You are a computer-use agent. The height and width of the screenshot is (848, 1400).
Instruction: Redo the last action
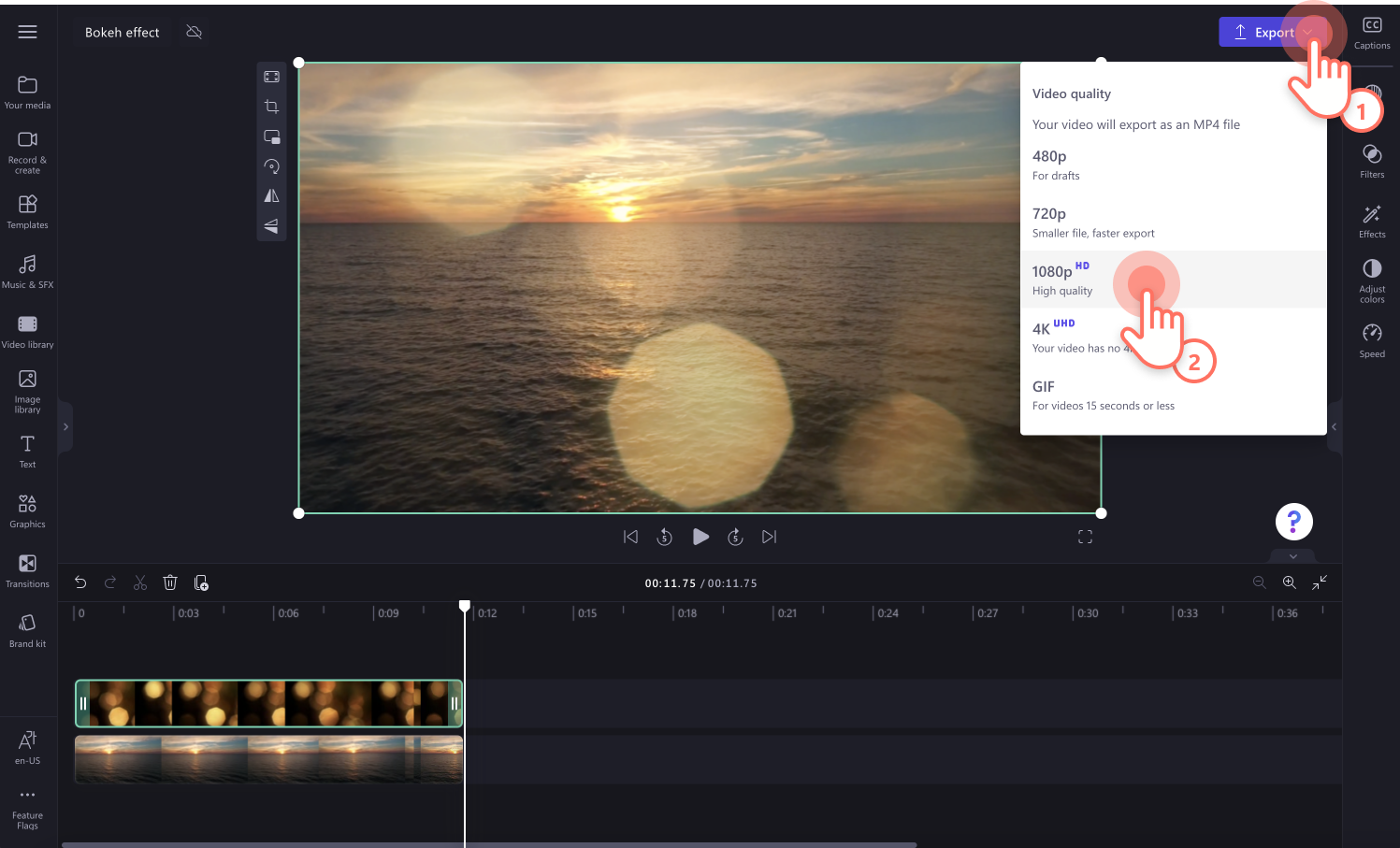click(110, 582)
